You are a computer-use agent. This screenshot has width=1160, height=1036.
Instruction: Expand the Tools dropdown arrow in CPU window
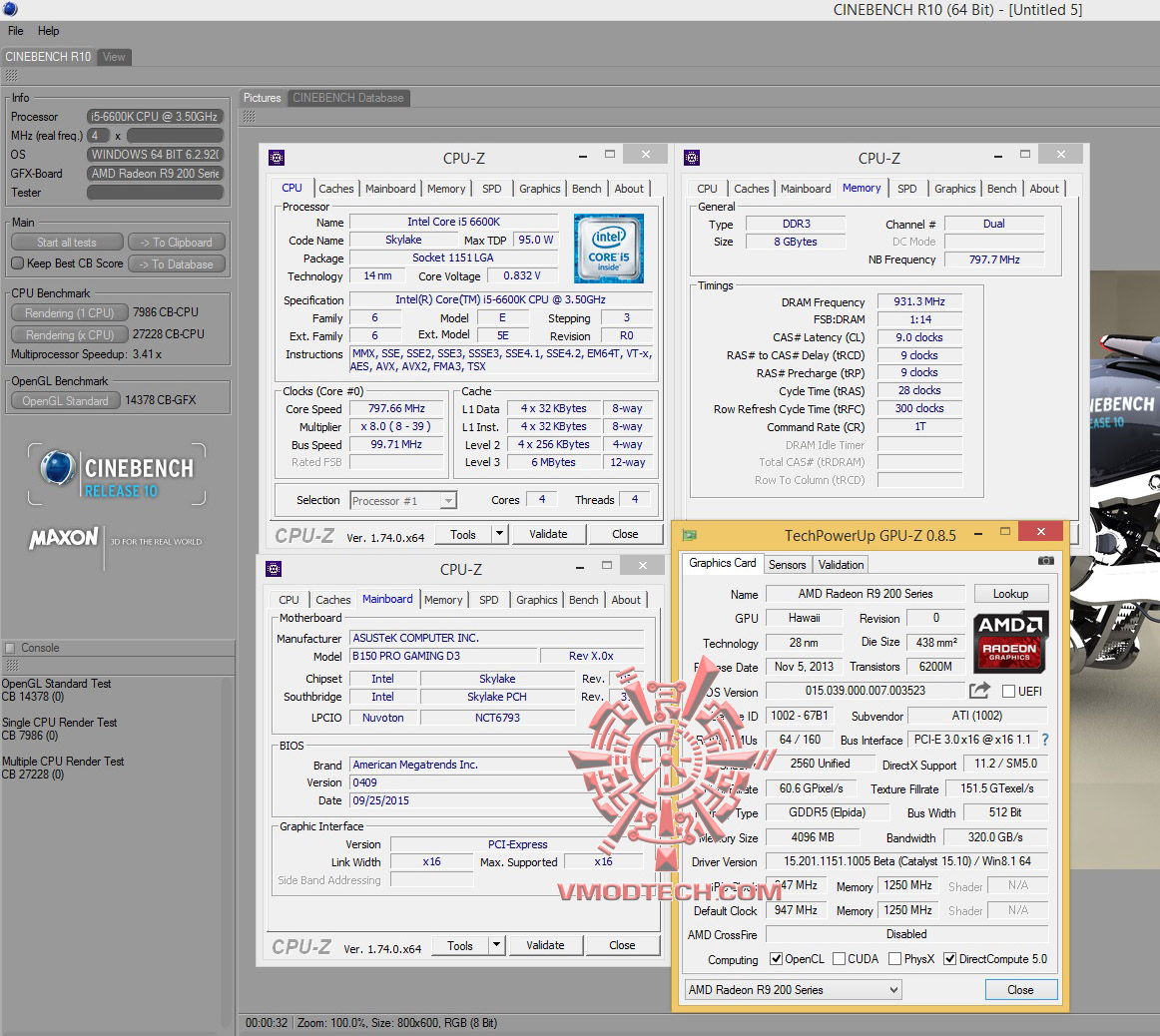coord(499,534)
